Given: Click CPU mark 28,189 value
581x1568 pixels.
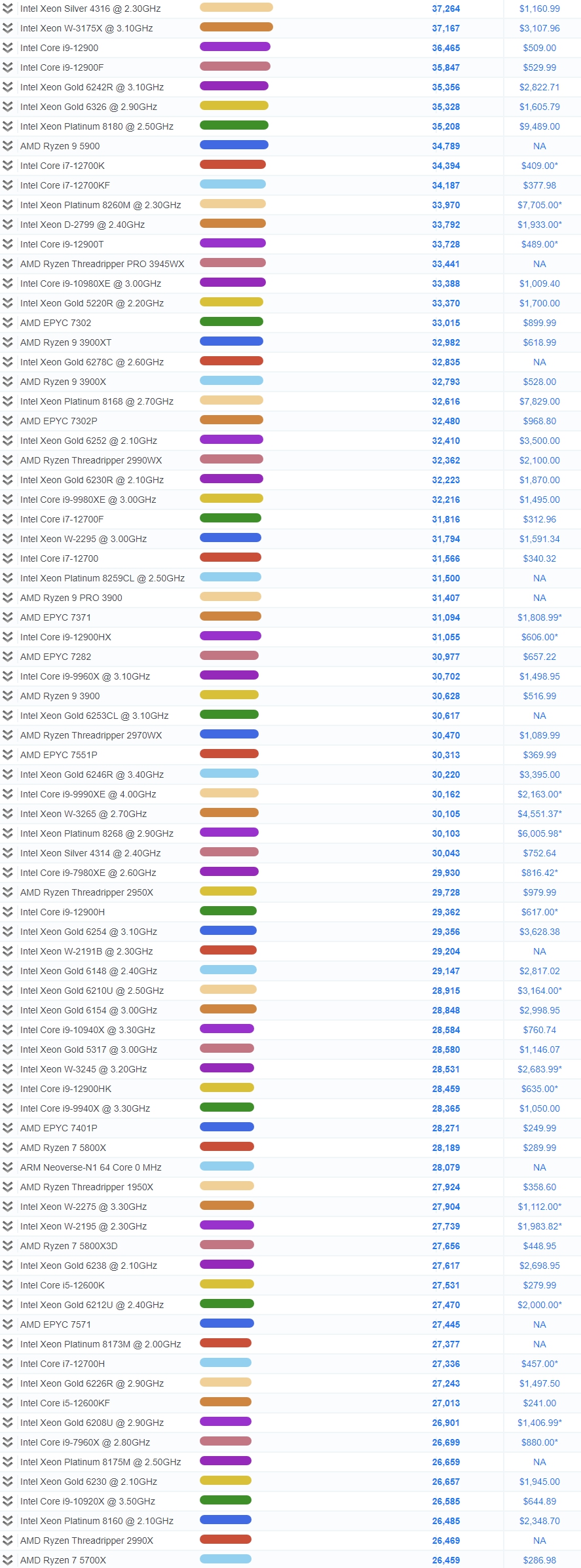Looking at the screenshot, I should 445,1148.
